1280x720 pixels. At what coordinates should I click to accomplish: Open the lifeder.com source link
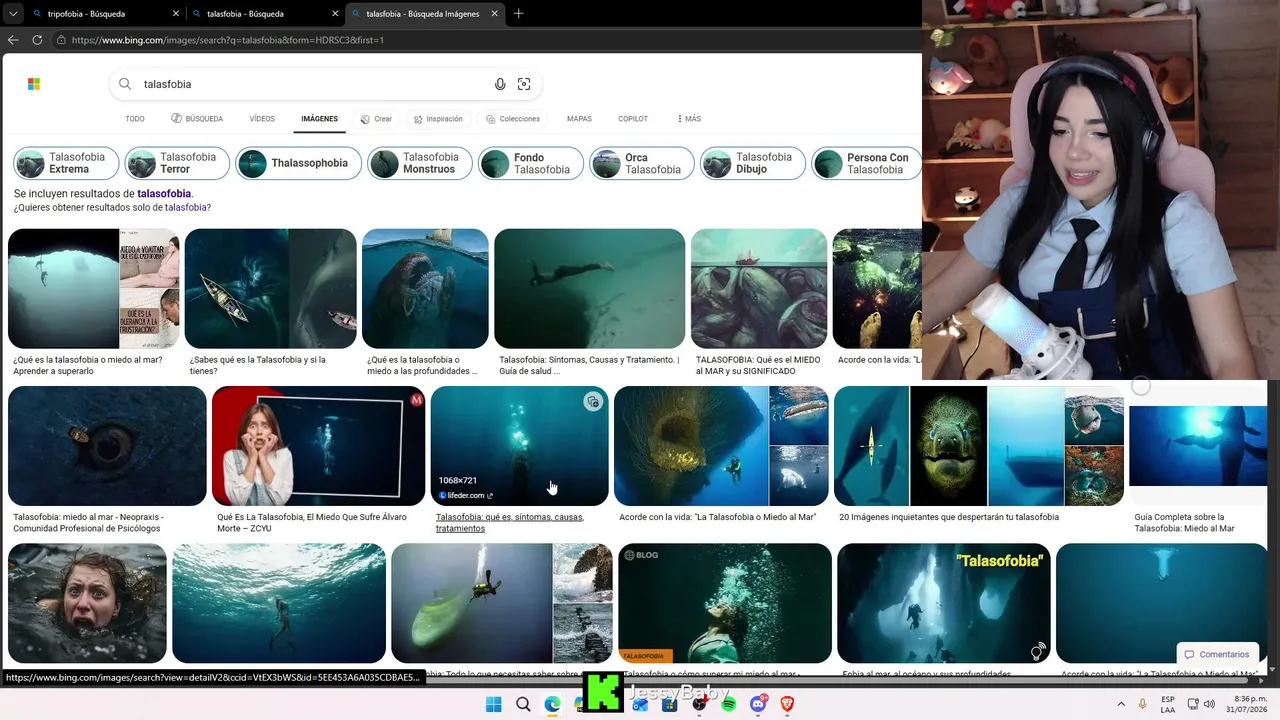[x=465, y=495]
